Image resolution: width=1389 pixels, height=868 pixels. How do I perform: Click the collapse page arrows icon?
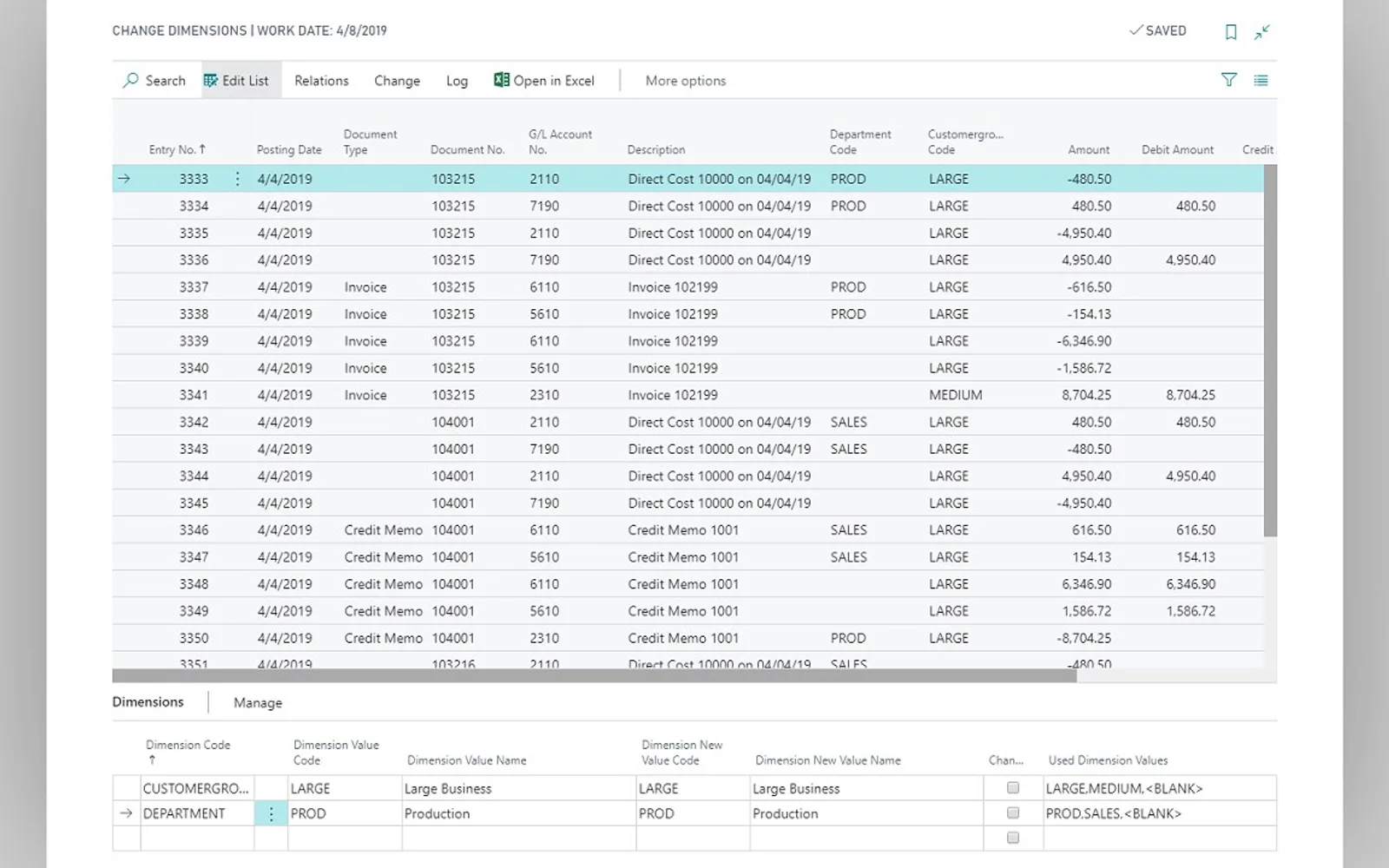point(1262,32)
